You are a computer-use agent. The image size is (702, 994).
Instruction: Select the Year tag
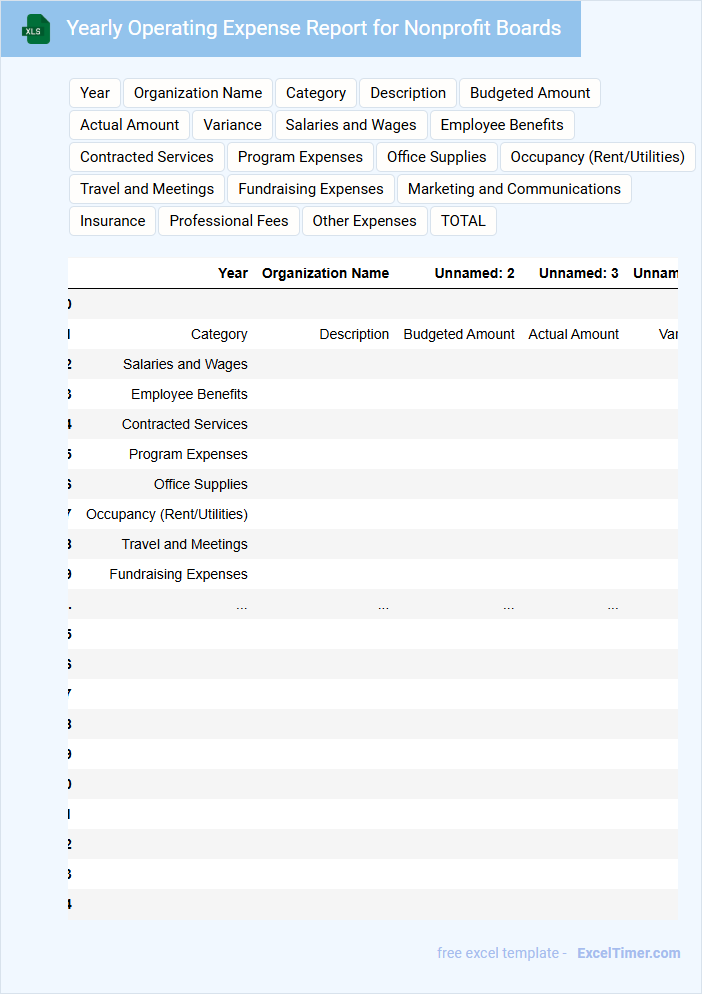[95, 93]
